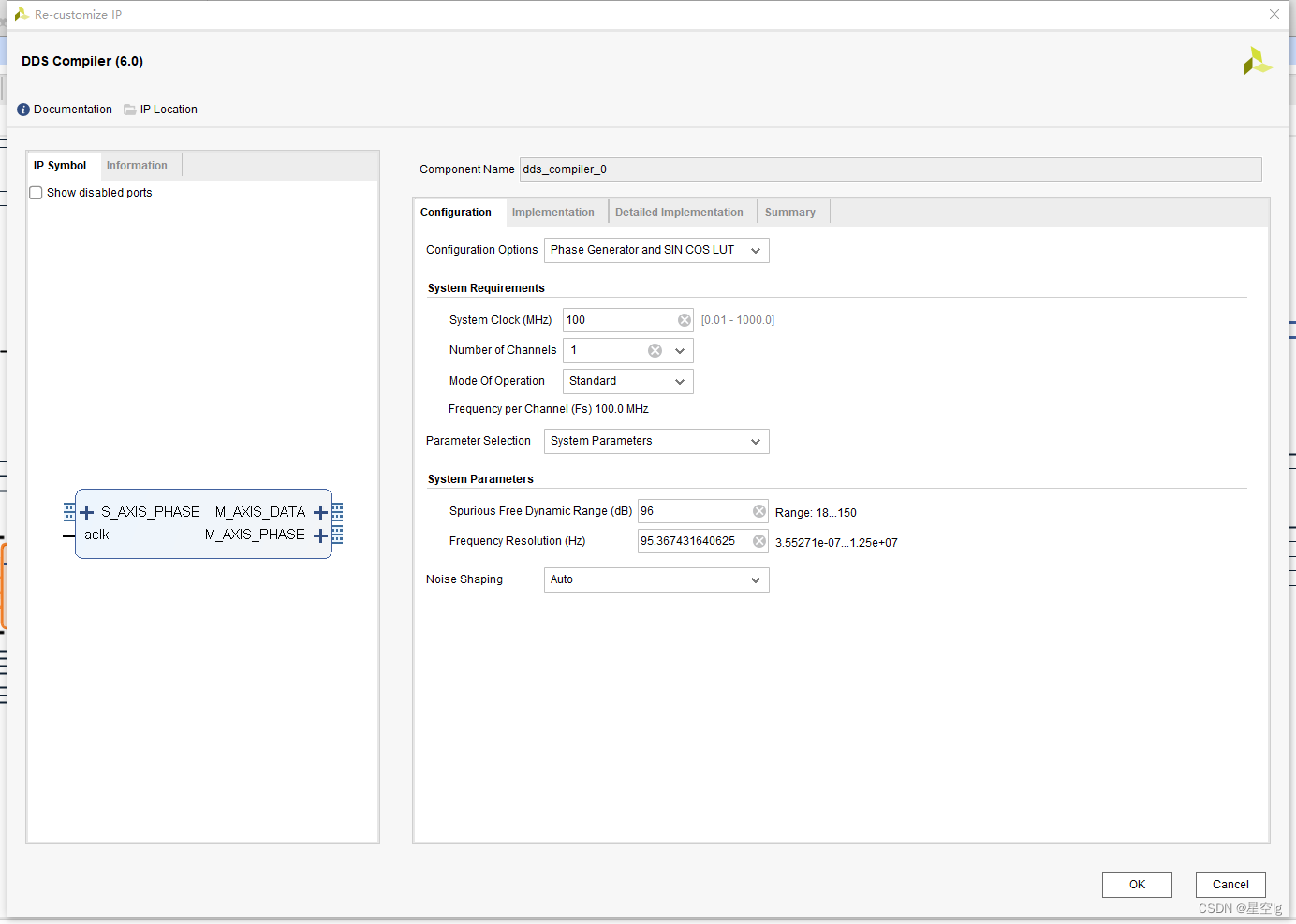
Task: Select the Summary tab
Action: (x=790, y=213)
